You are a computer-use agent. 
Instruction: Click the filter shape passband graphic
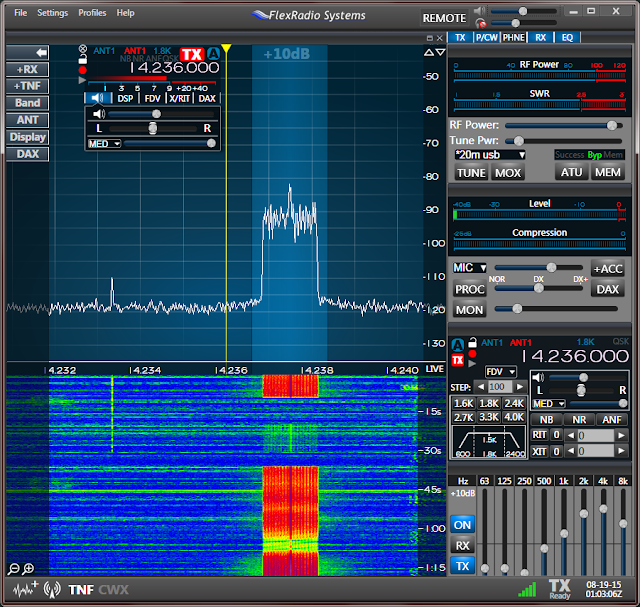489,442
